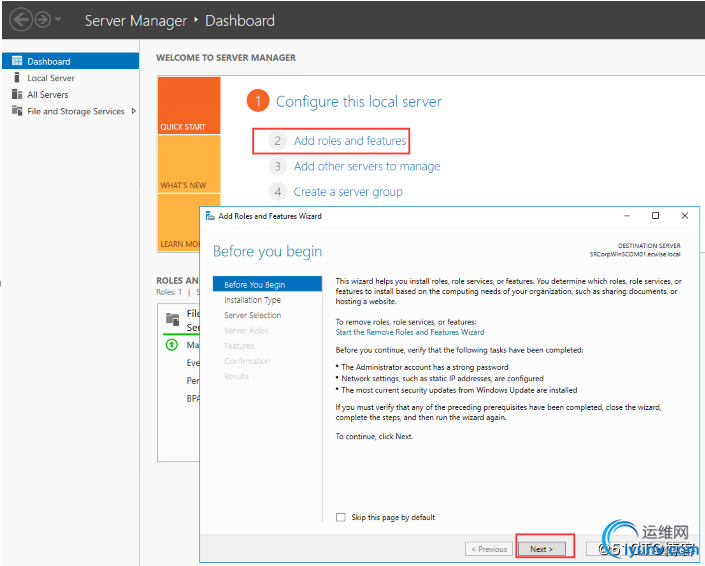
Task: Click the Learn More tile
Action: (x=179, y=223)
